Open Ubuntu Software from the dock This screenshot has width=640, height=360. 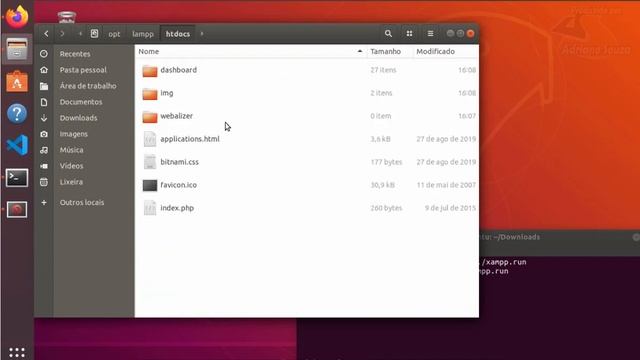(x=17, y=82)
